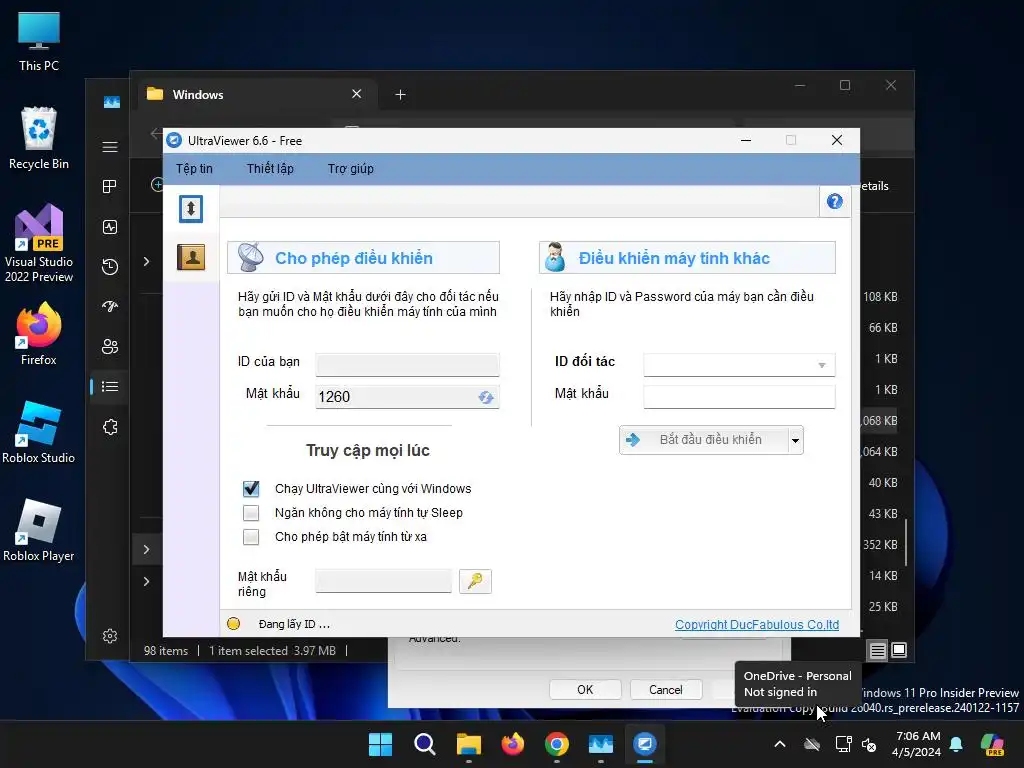Click the ID của bạn field

pyautogui.click(x=408, y=365)
